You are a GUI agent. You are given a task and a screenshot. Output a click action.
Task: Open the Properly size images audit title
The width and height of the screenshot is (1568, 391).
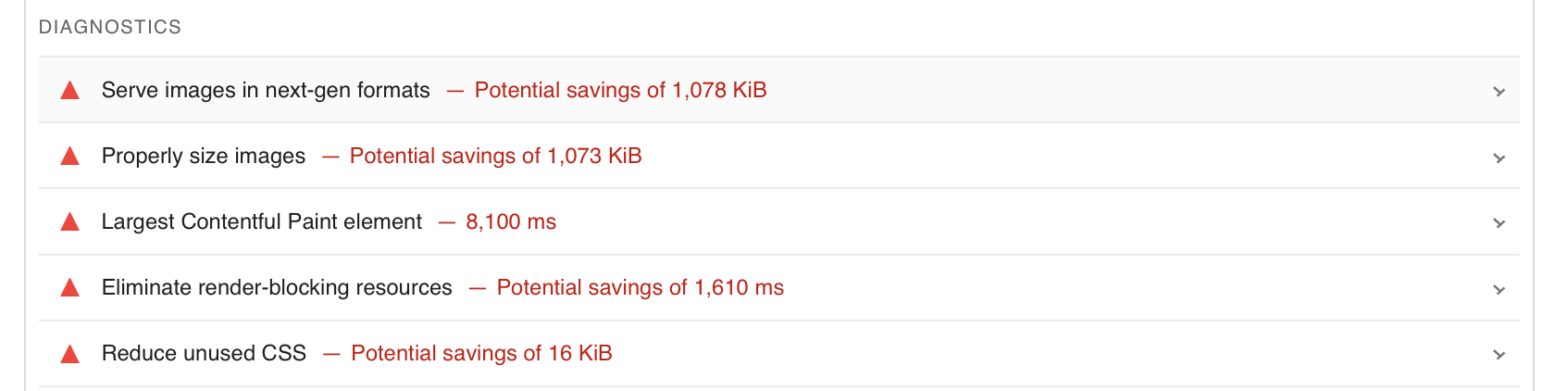[204, 156]
